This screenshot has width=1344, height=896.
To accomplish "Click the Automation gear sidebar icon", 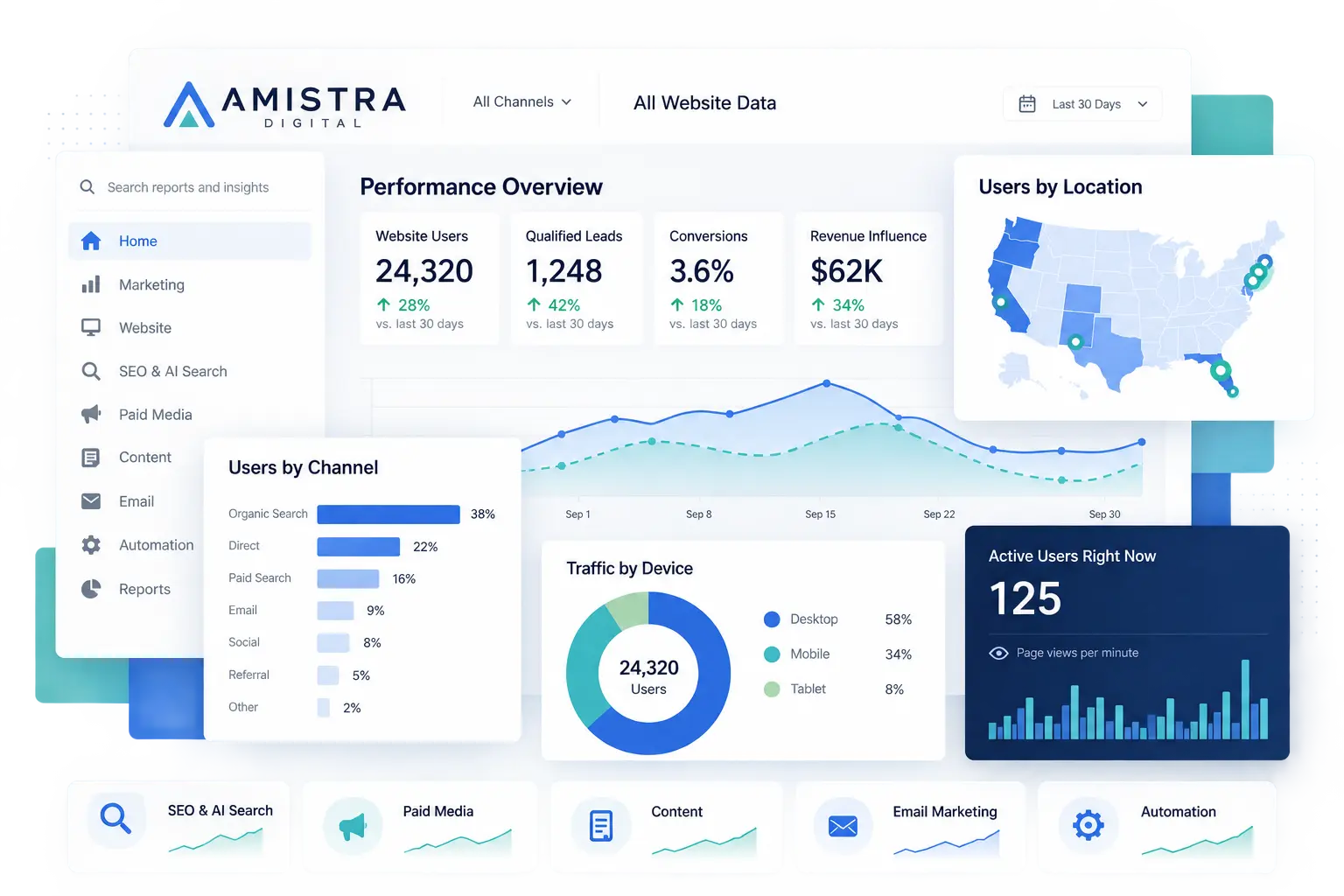I will 91,545.
